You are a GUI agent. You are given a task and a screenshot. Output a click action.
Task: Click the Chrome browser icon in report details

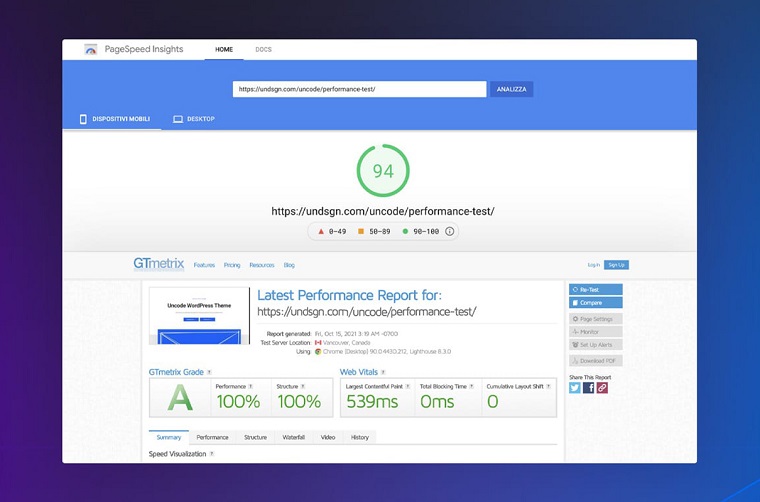tap(318, 352)
